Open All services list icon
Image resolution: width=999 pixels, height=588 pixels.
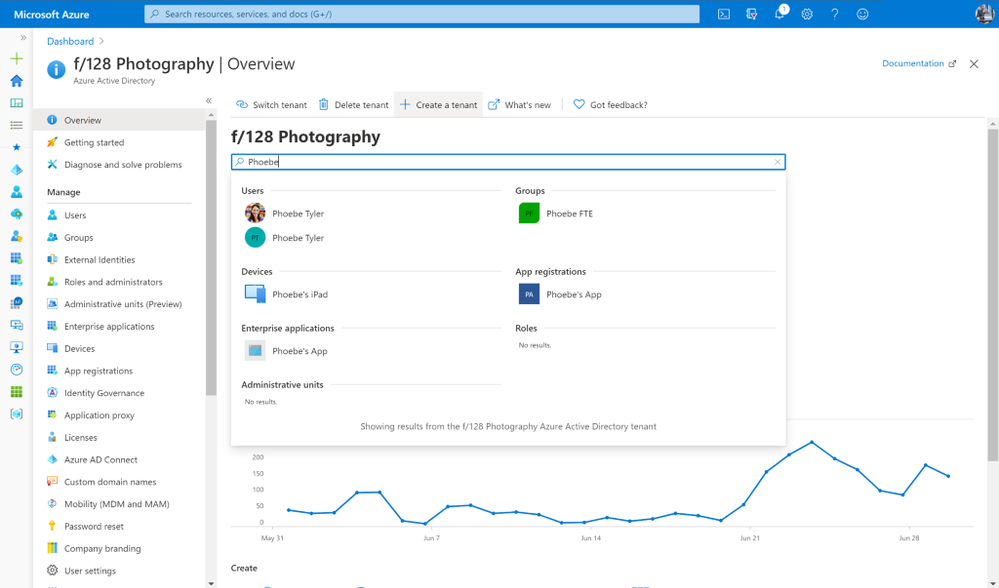pyautogui.click(x=17, y=125)
